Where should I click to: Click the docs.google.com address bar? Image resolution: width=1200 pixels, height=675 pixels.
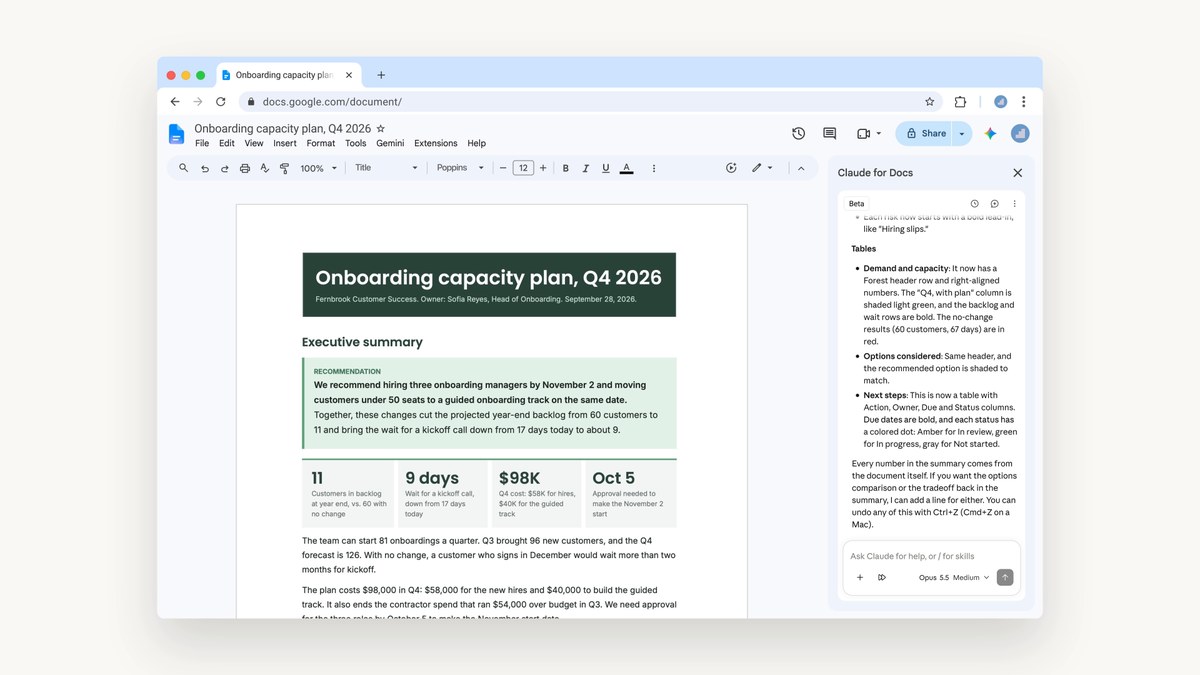click(x=590, y=101)
